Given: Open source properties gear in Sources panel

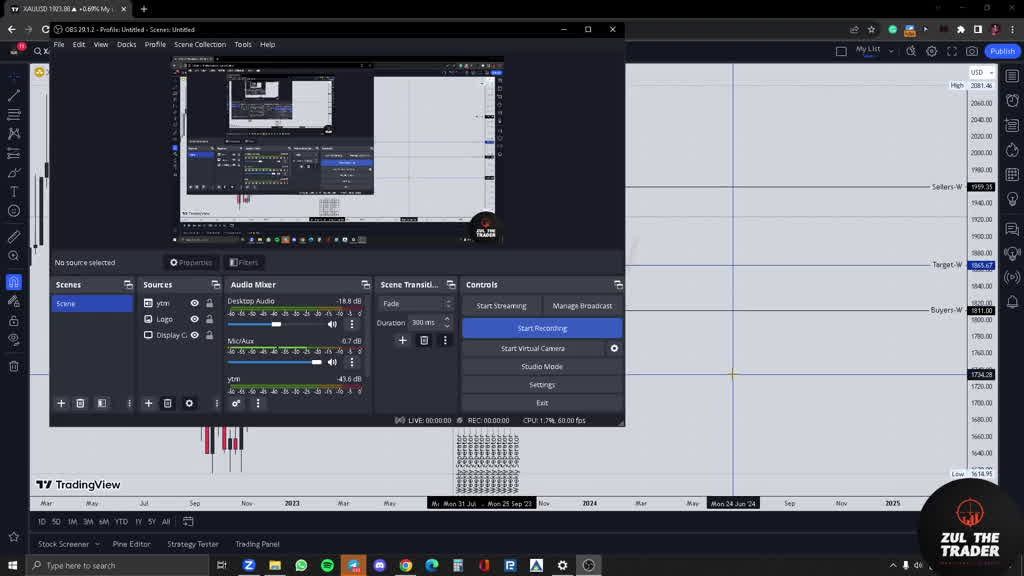Looking at the screenshot, I should (189, 403).
